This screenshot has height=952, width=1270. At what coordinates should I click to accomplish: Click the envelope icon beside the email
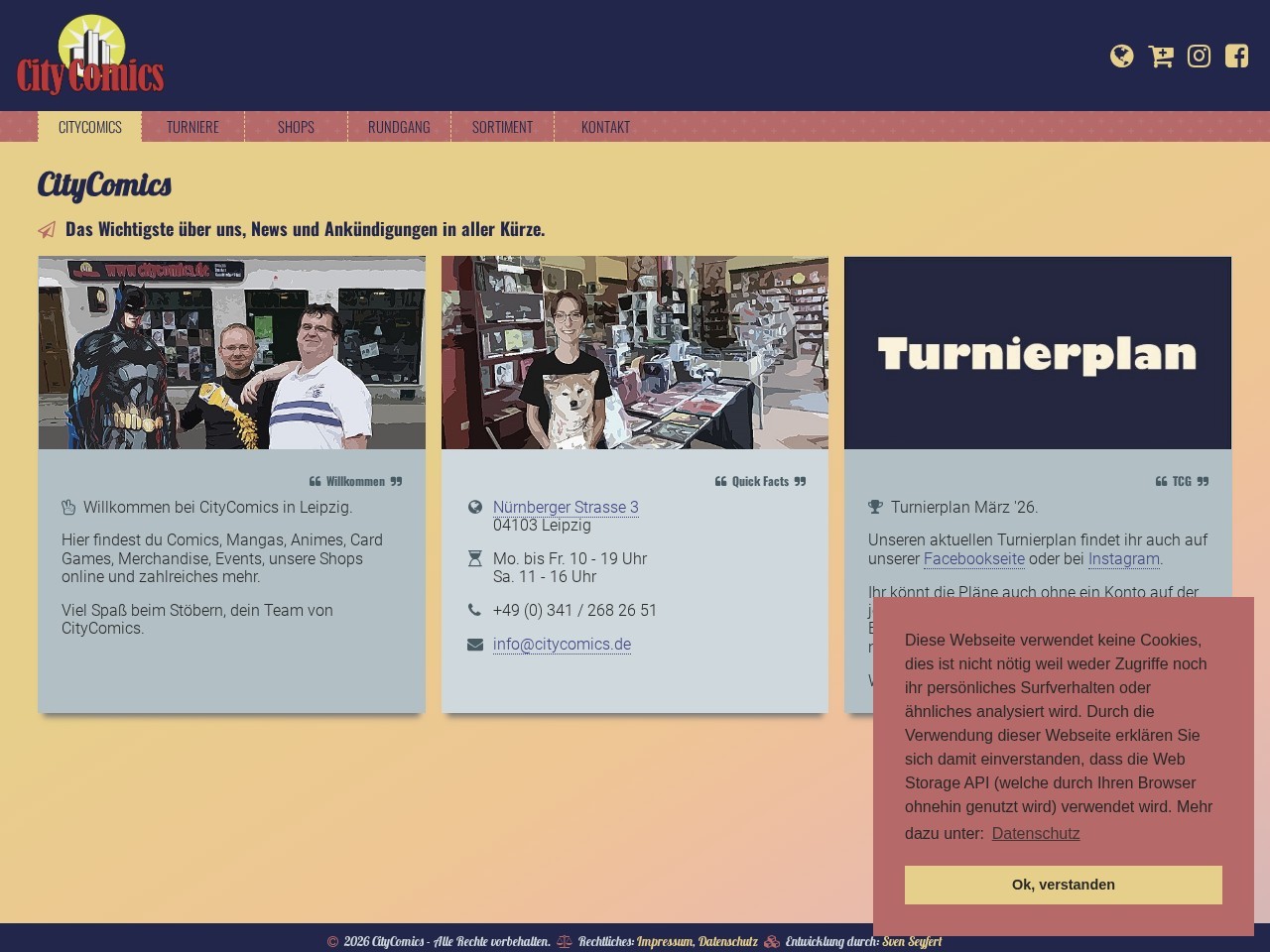click(474, 645)
